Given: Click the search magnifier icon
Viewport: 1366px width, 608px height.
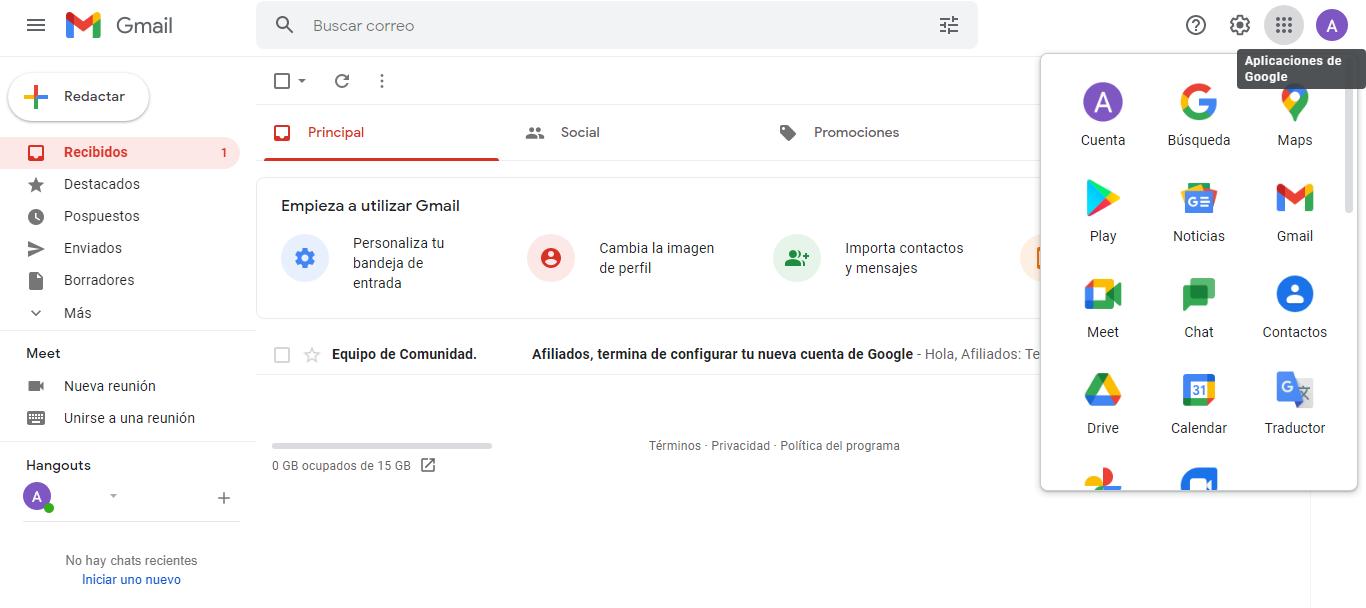Looking at the screenshot, I should pos(285,25).
